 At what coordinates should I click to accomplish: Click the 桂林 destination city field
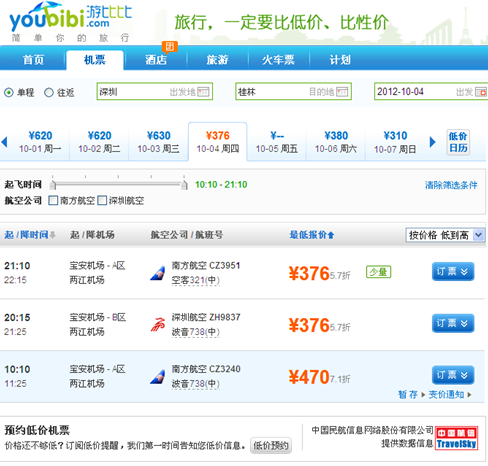(x=293, y=92)
